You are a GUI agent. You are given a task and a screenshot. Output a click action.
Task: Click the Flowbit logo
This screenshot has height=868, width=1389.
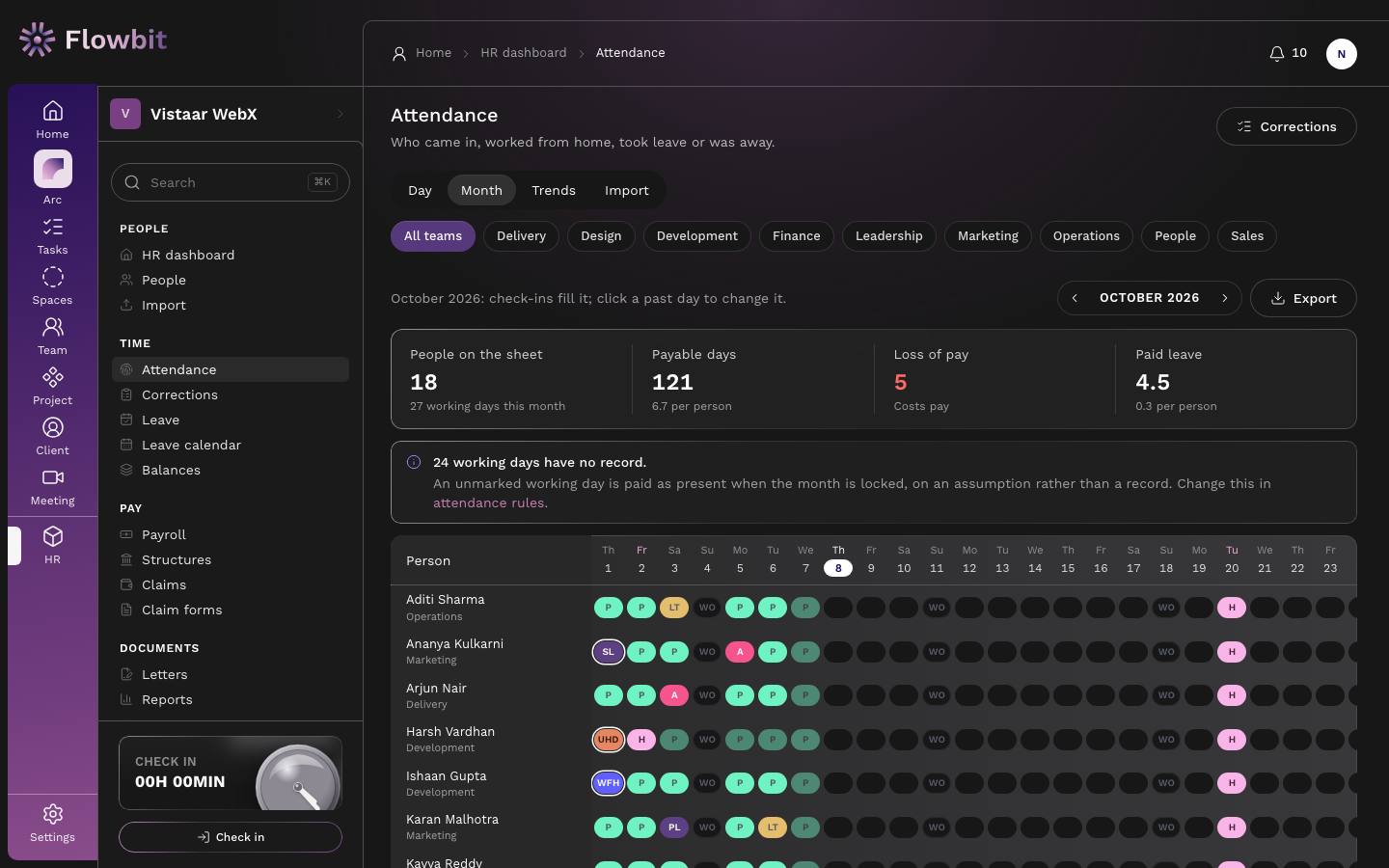[93, 40]
